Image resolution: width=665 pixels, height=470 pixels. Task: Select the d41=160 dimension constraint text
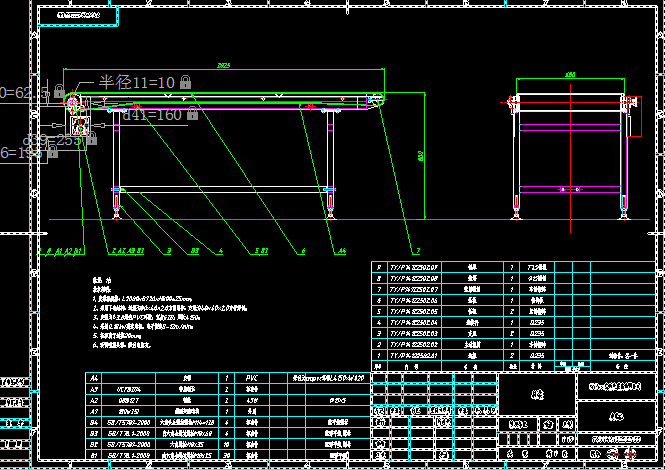tap(151, 115)
